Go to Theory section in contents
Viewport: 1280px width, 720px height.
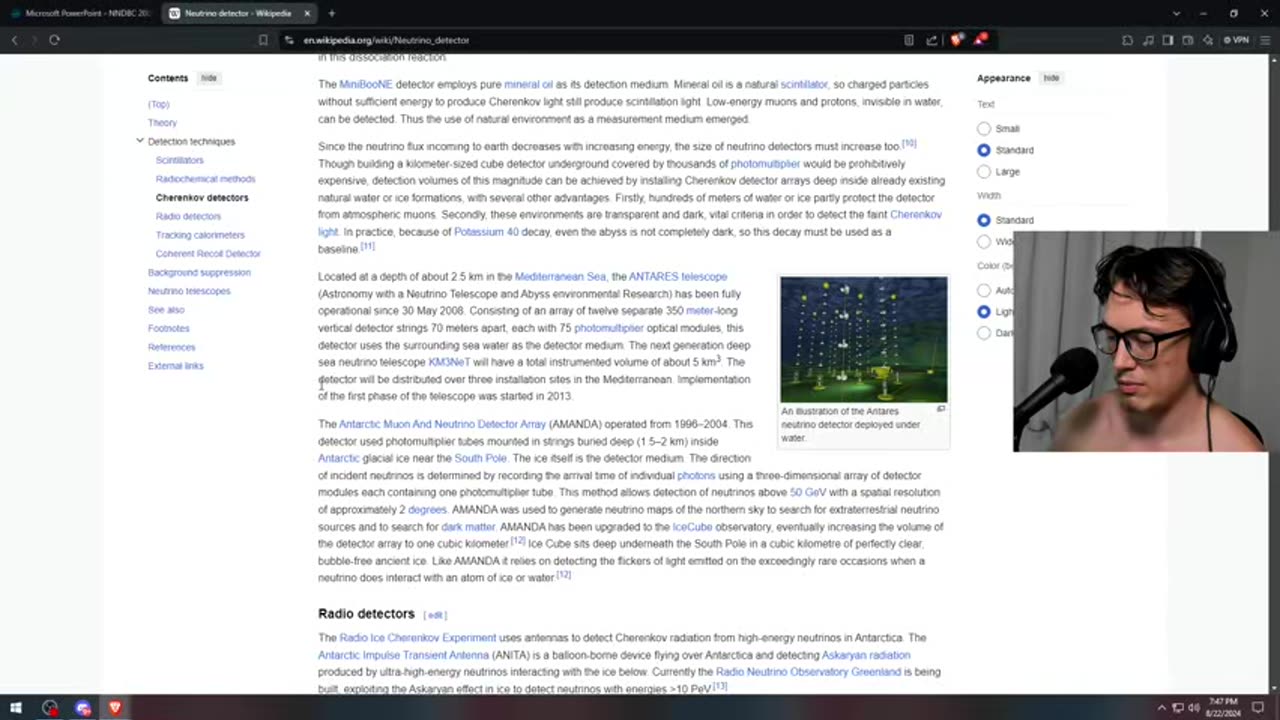click(162, 123)
